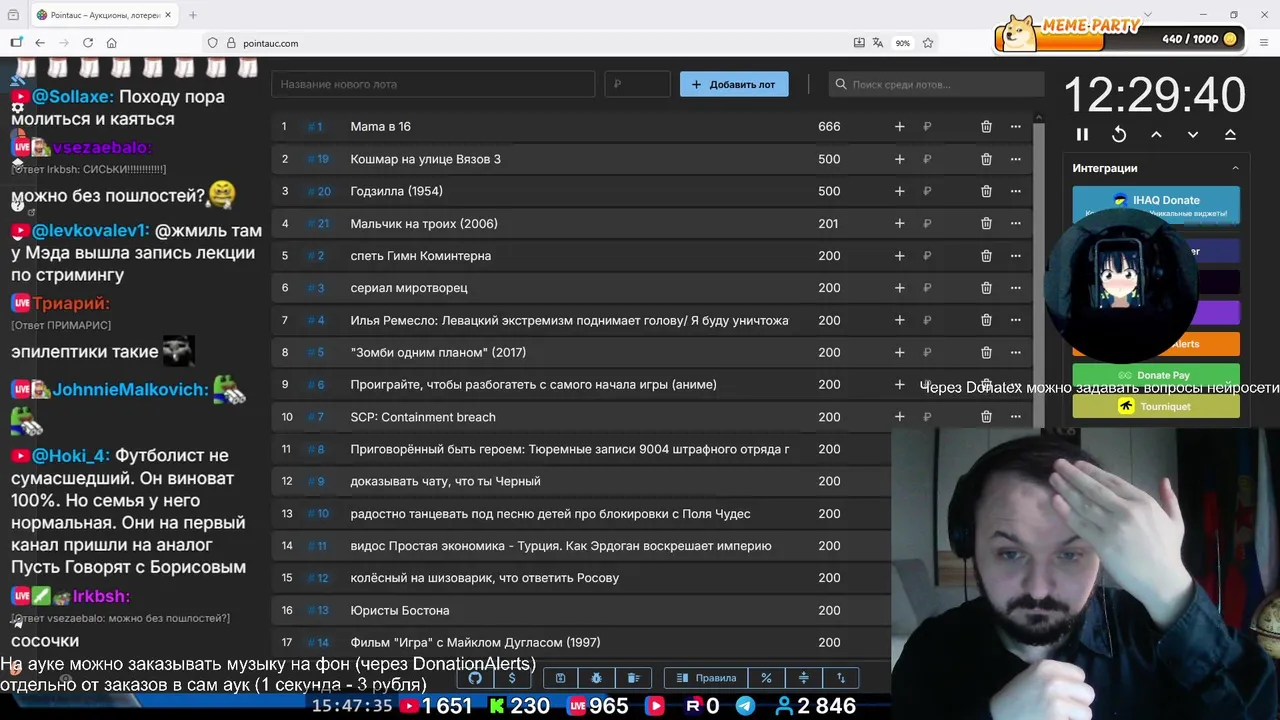Image resolution: width=1280 pixels, height=720 pixels.
Task: Select amount 666 of Мама в 16
Action: coord(829,127)
